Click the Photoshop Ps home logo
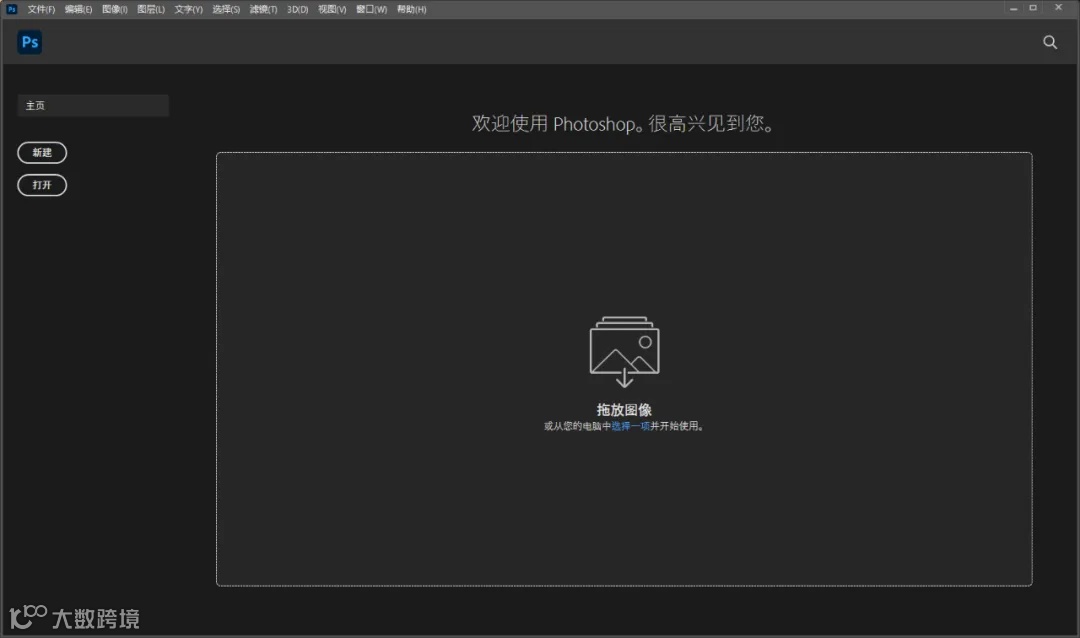 coord(30,42)
